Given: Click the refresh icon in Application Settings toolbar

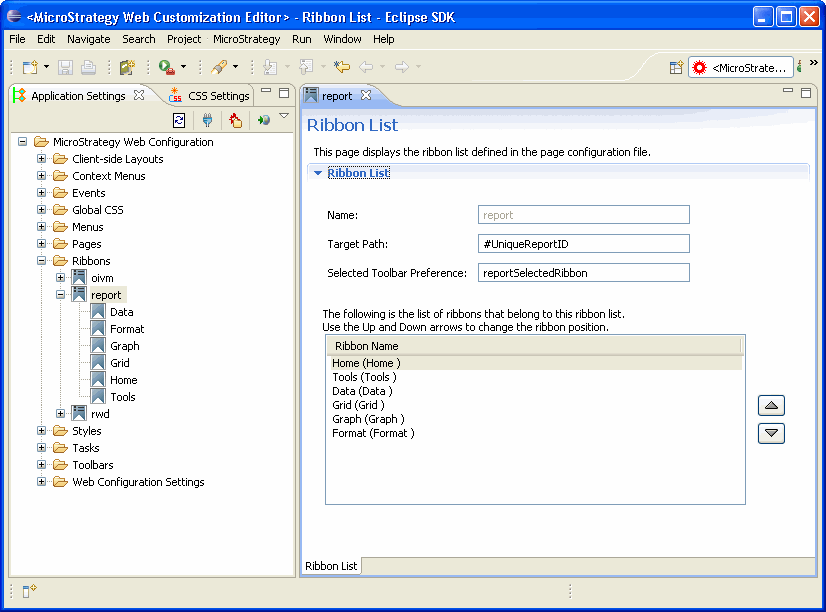Looking at the screenshot, I should click(179, 121).
